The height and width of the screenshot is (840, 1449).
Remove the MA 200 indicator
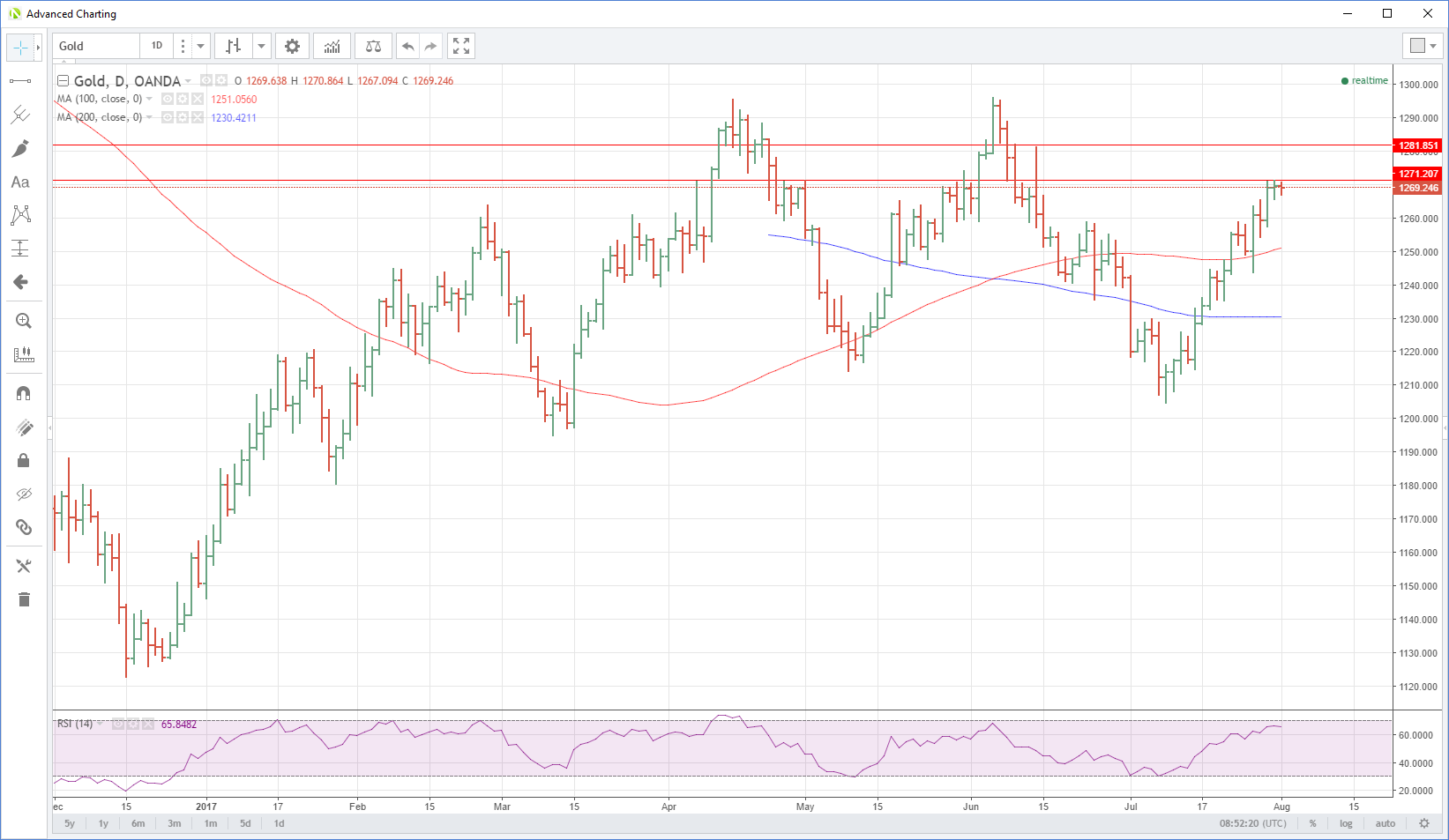point(198,117)
